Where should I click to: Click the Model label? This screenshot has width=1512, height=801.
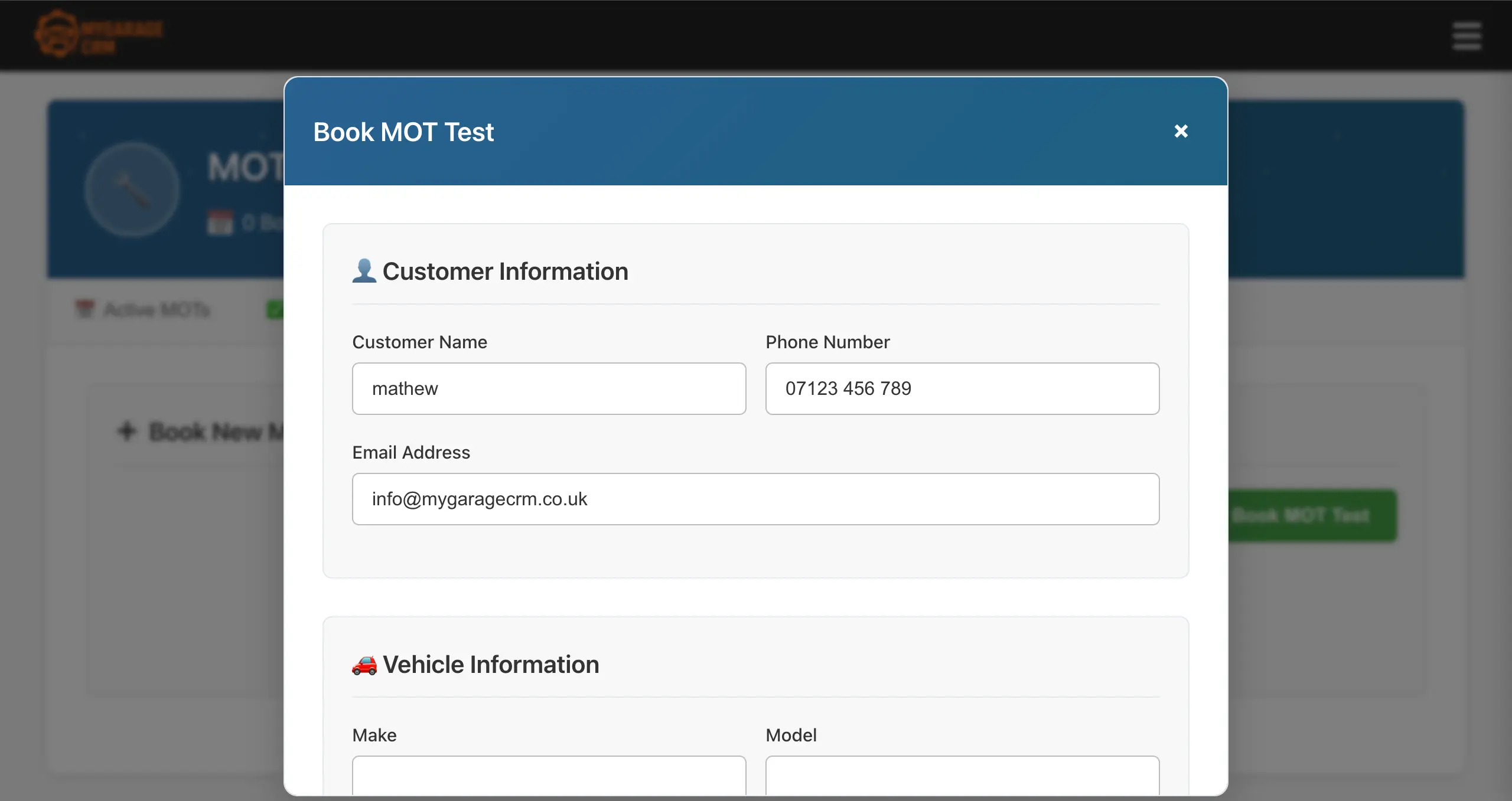pyautogui.click(x=791, y=735)
